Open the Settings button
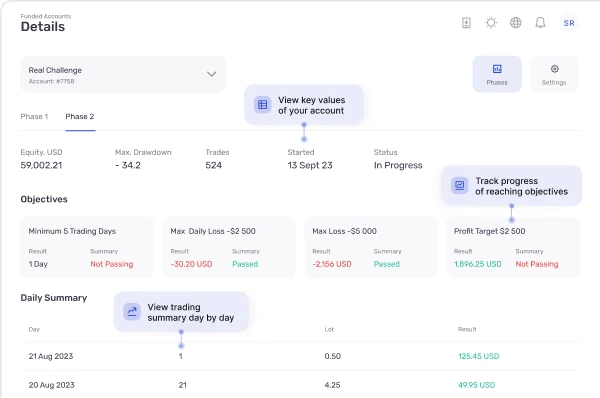600x398 pixels. point(554,74)
